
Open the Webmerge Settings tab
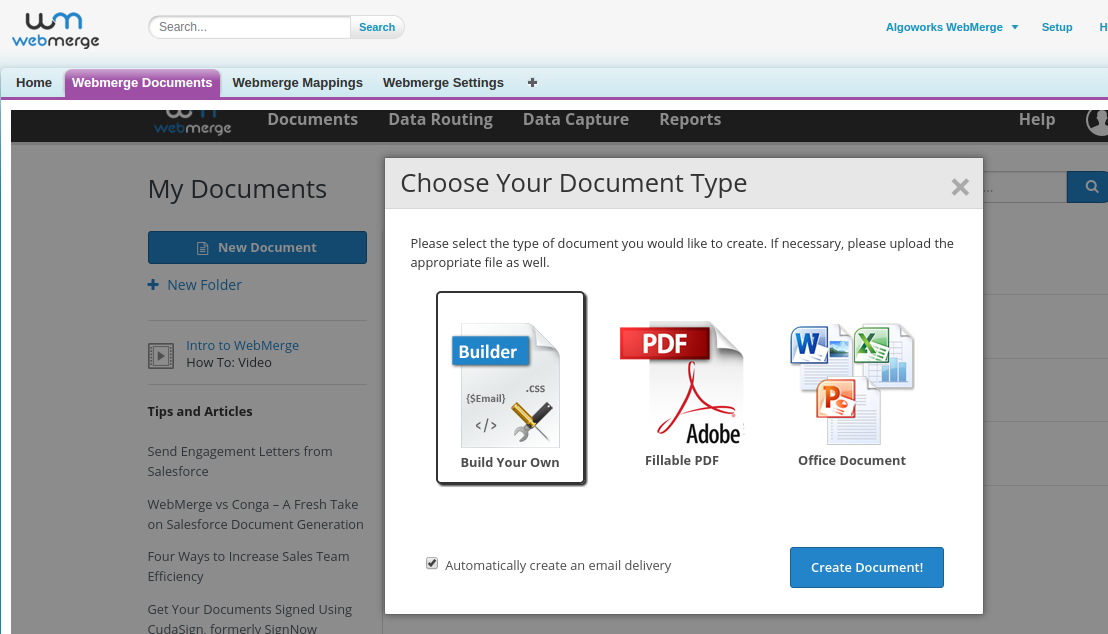pyautogui.click(x=443, y=83)
